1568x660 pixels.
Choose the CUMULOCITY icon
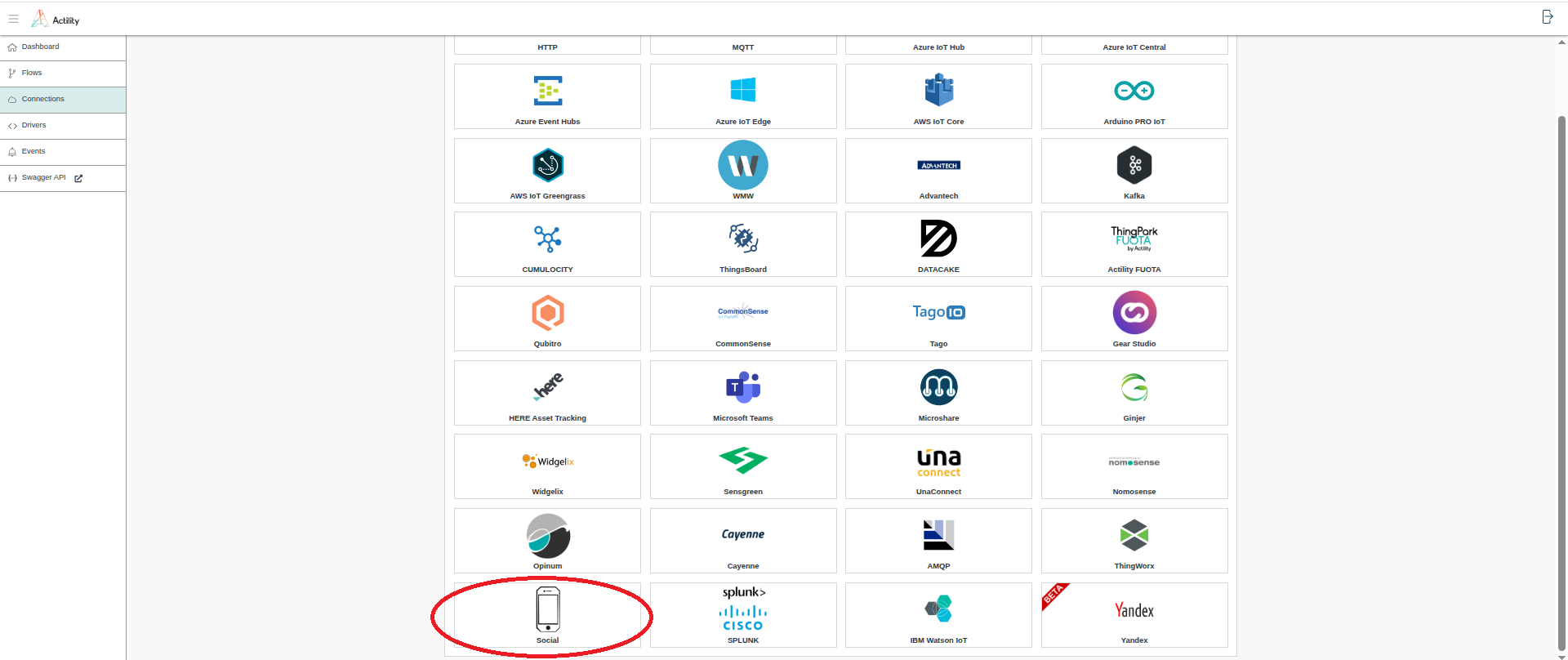pos(547,239)
